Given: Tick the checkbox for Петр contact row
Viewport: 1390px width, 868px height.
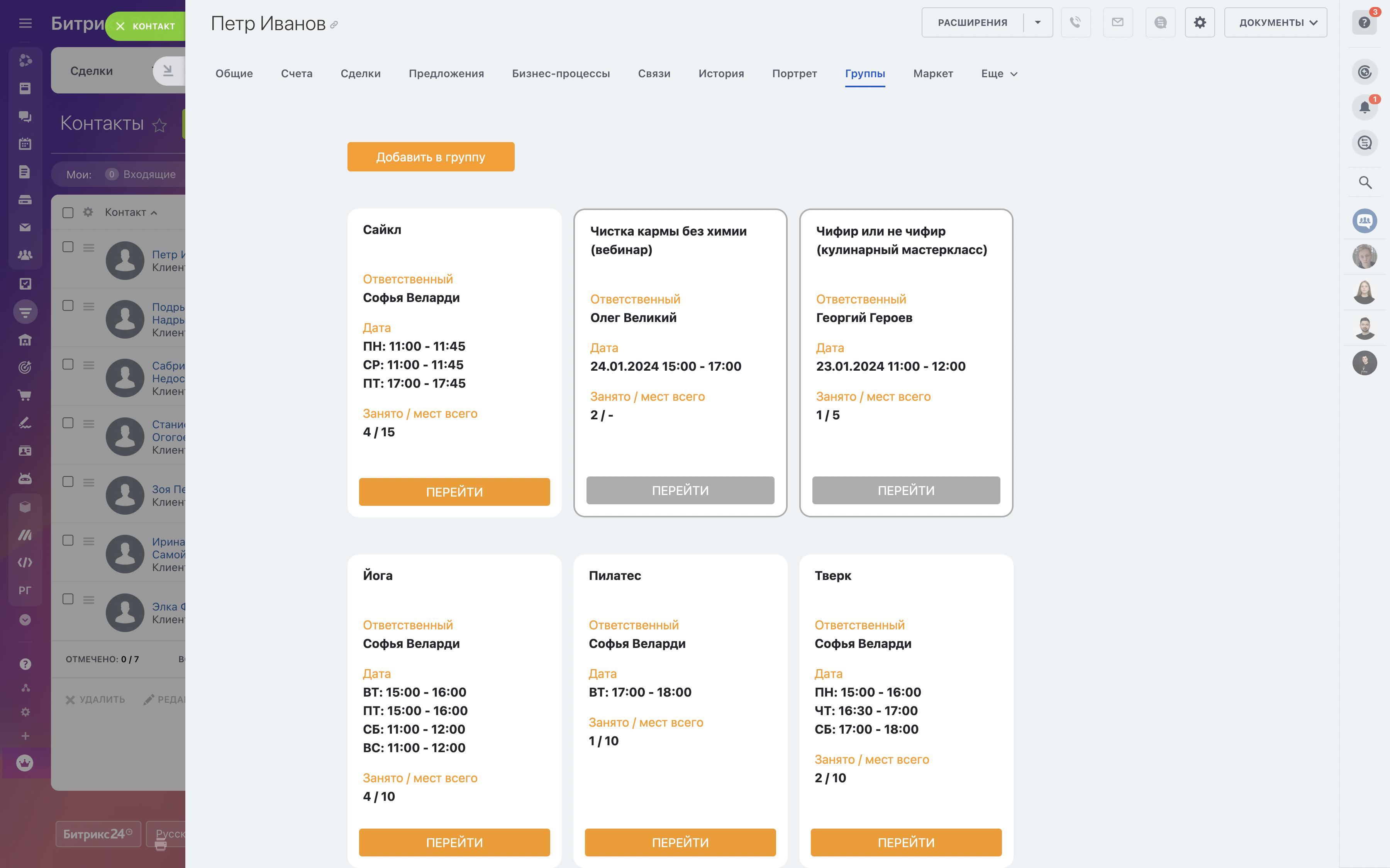Looking at the screenshot, I should coord(68,247).
